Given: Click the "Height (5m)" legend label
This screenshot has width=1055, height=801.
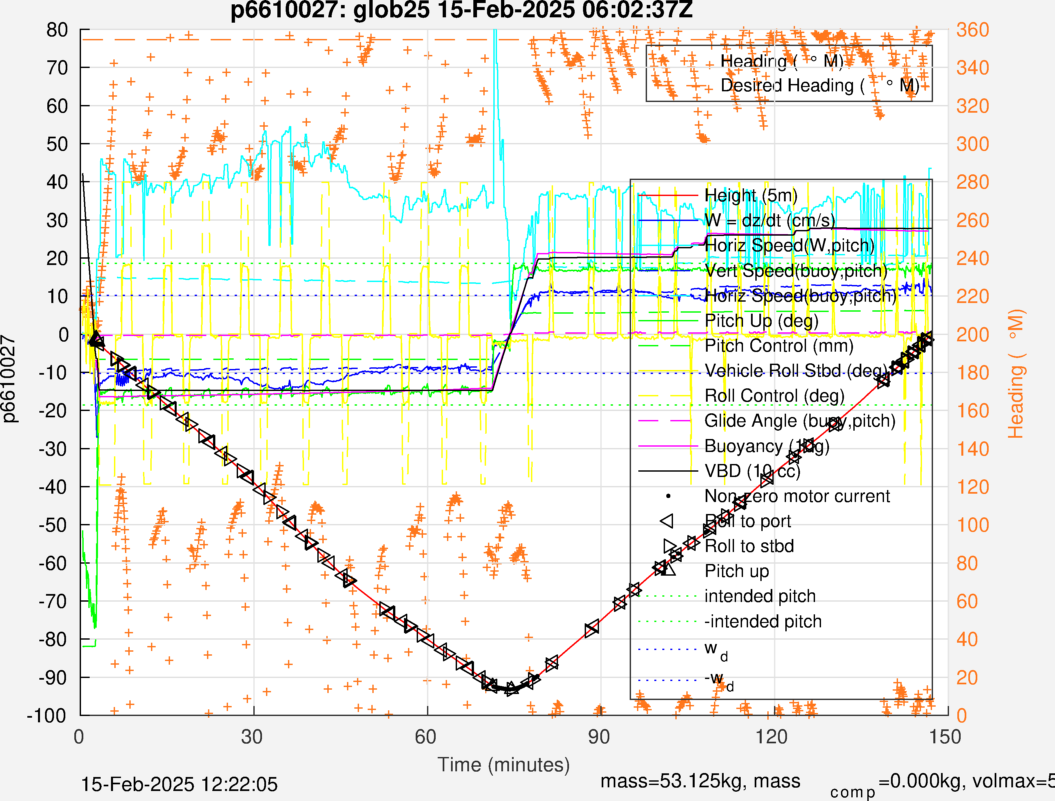Looking at the screenshot, I should pos(751,195).
